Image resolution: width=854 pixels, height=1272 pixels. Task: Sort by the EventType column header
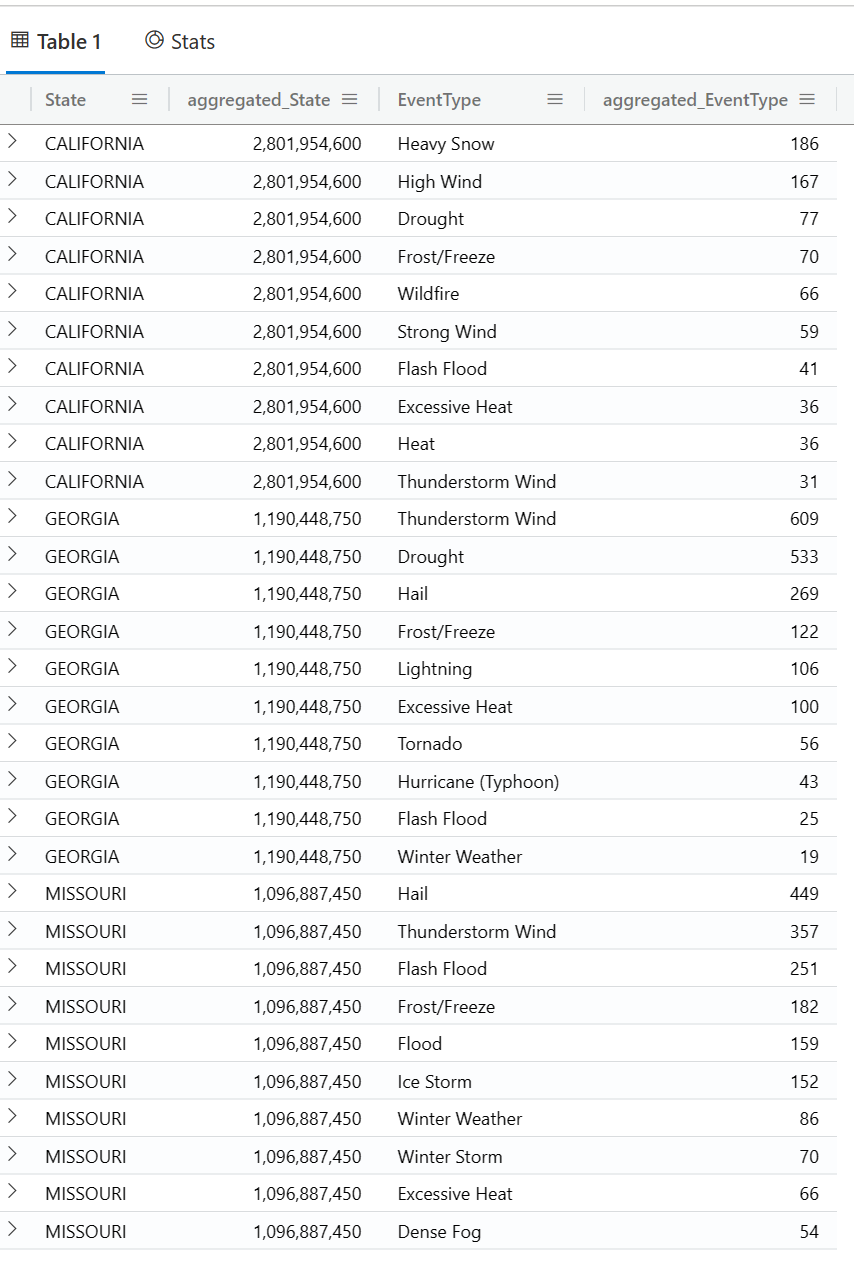pyautogui.click(x=439, y=100)
